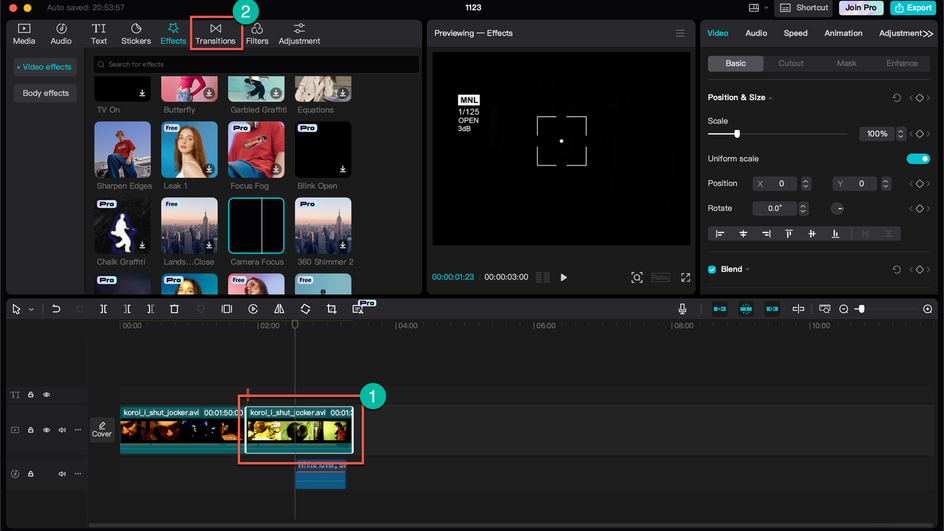This screenshot has width=944, height=531.
Task: Switch to the Audio properties tab
Action: pos(756,33)
